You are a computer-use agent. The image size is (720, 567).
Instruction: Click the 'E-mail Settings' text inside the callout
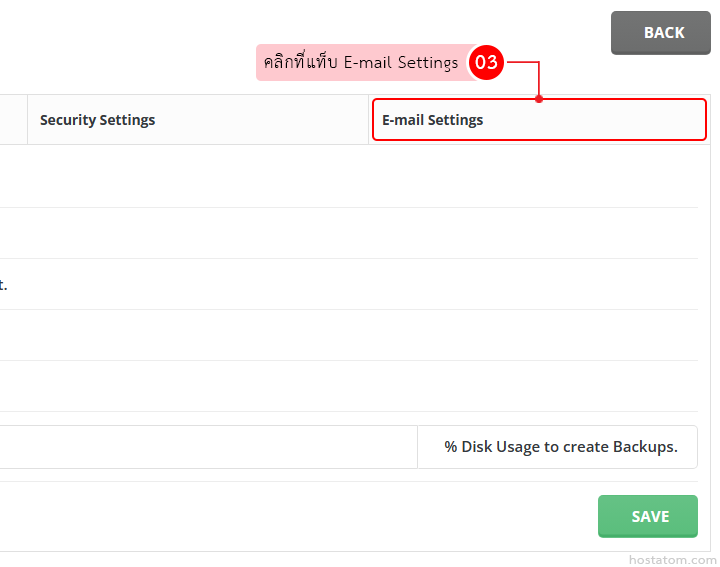point(400,62)
